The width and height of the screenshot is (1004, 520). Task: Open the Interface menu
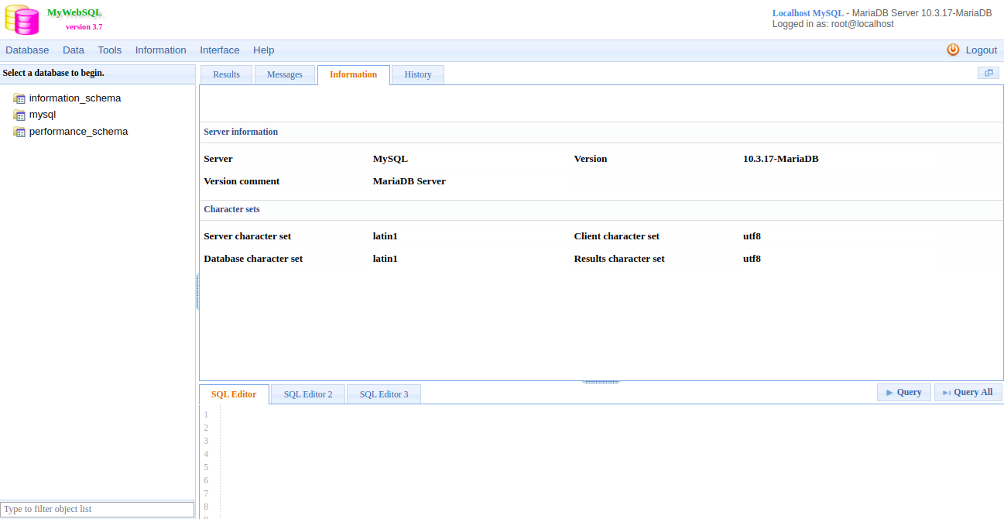[x=220, y=50]
